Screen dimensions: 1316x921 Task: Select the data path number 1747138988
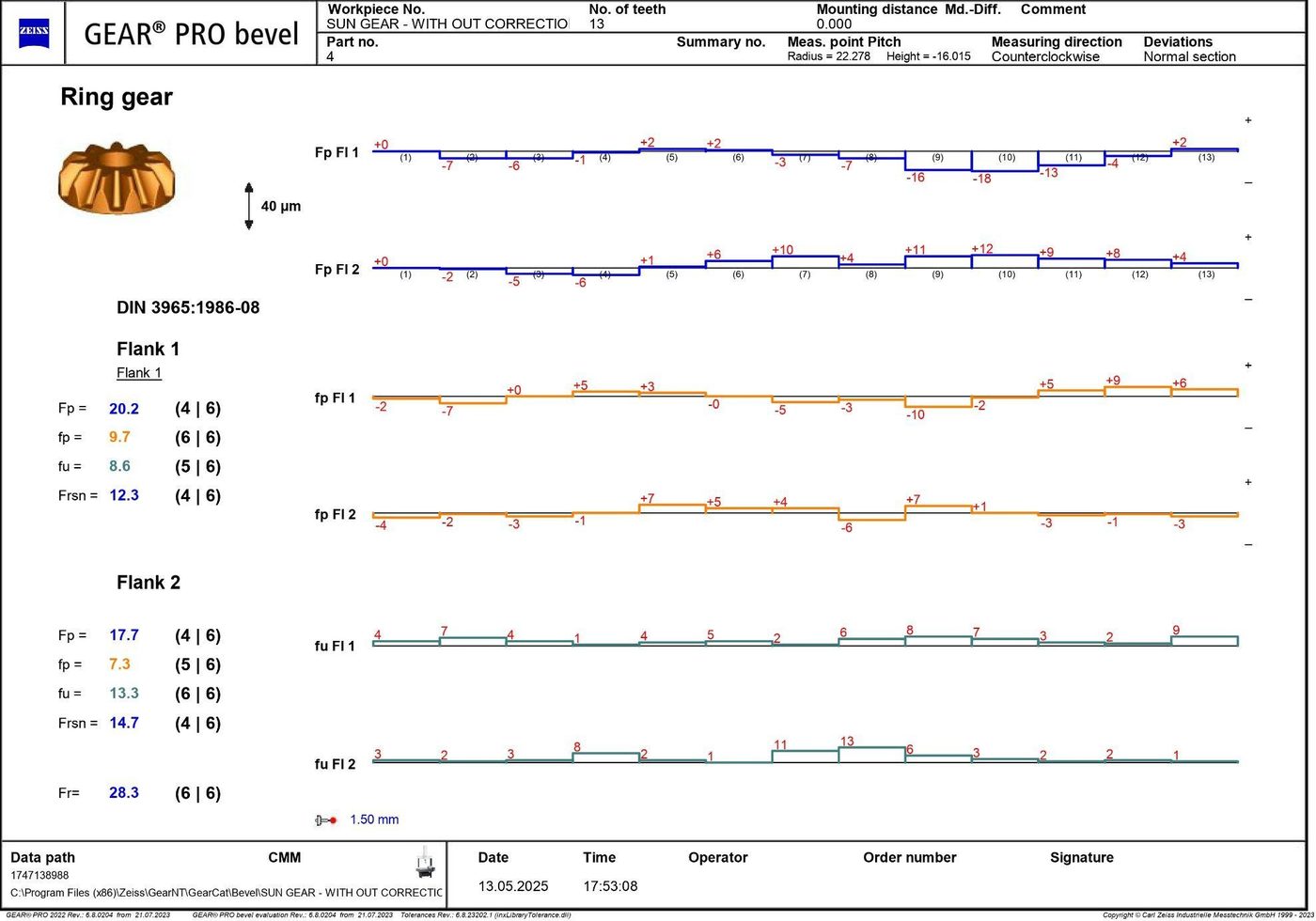[39, 875]
